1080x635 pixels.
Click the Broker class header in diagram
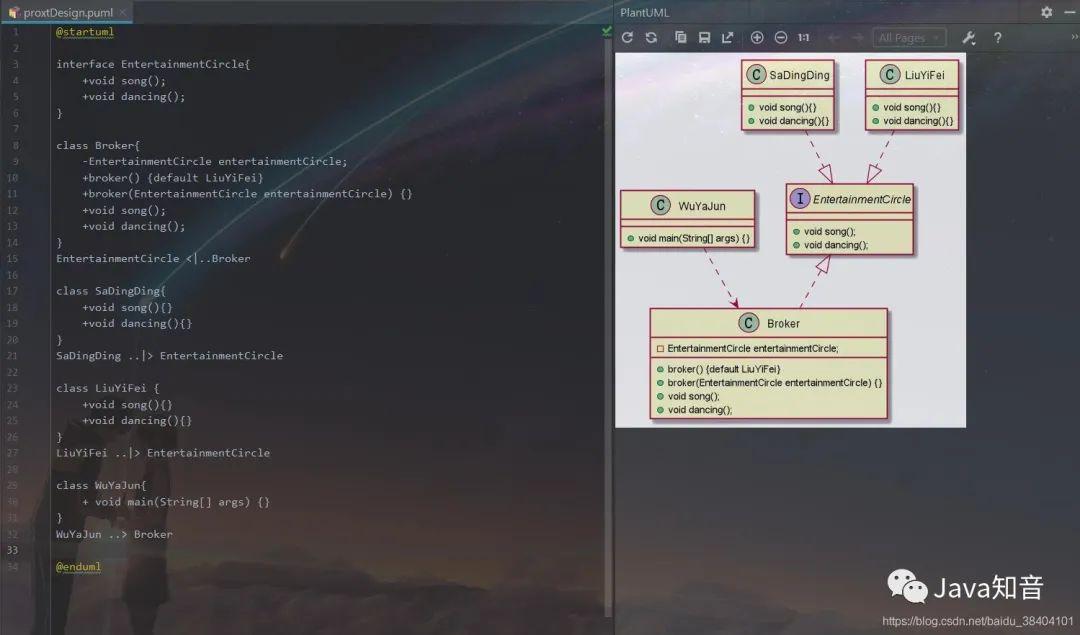point(769,323)
